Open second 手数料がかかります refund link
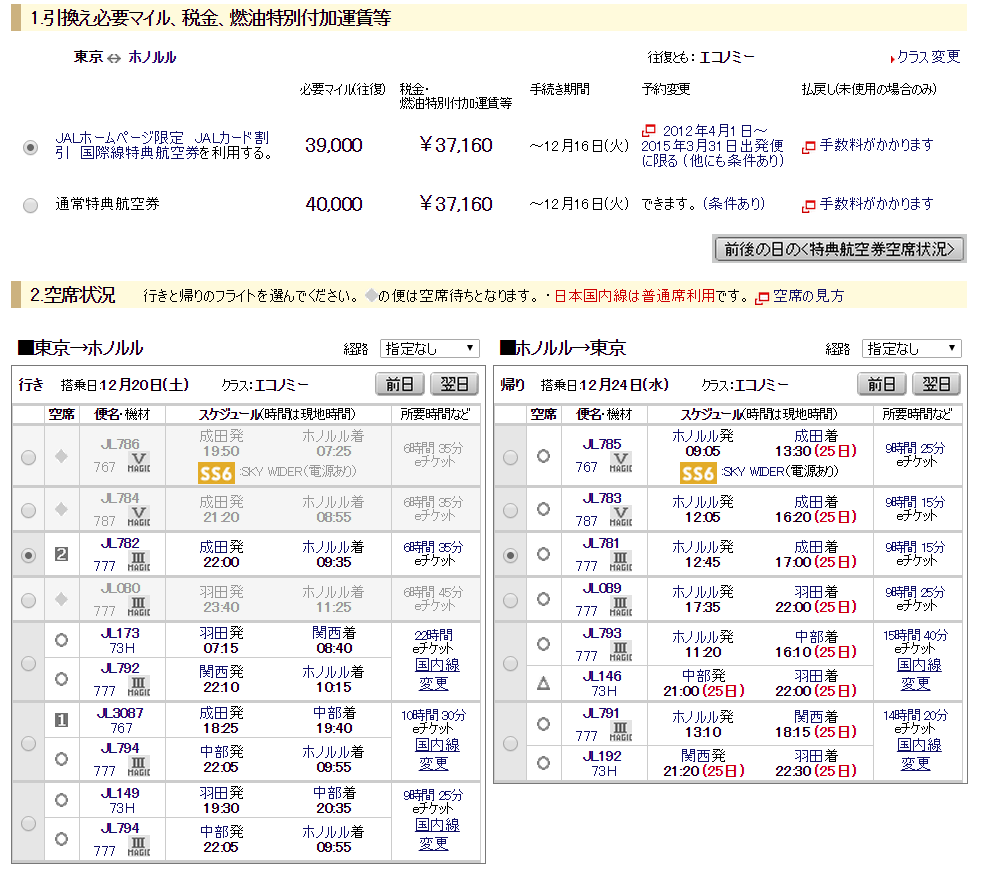The width and height of the screenshot is (981, 873). click(x=876, y=204)
